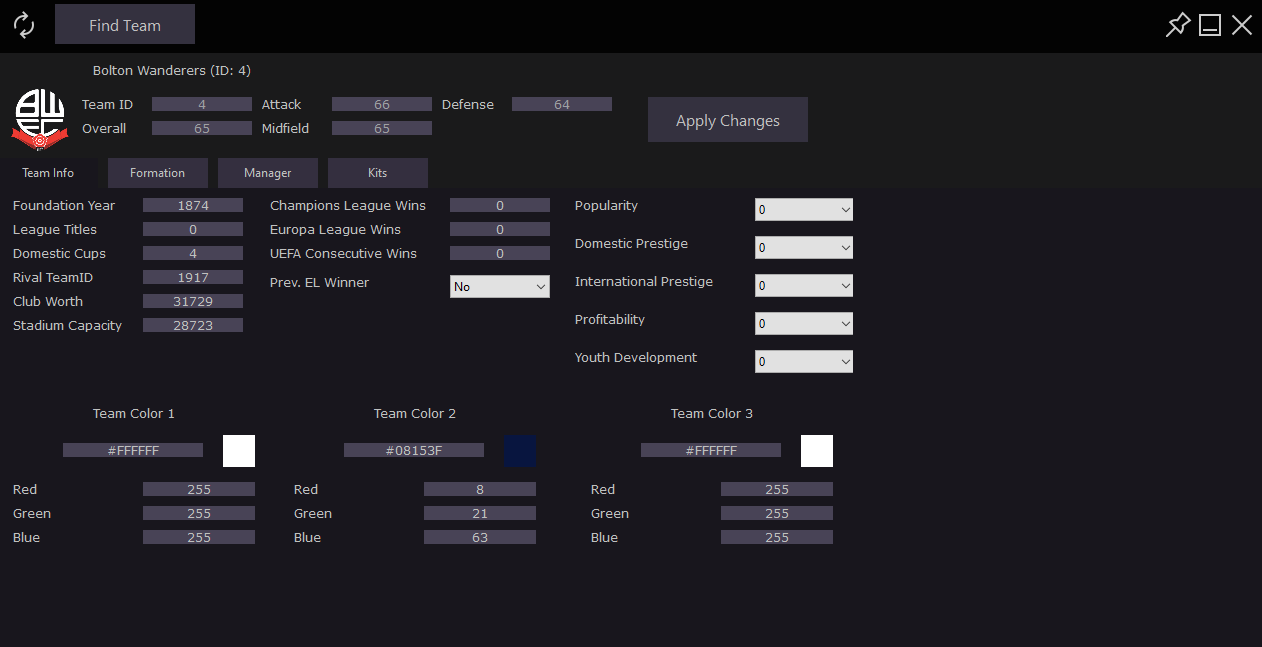The height and width of the screenshot is (647, 1262).
Task: Edit Team Color 3 Green value
Action: [777, 513]
